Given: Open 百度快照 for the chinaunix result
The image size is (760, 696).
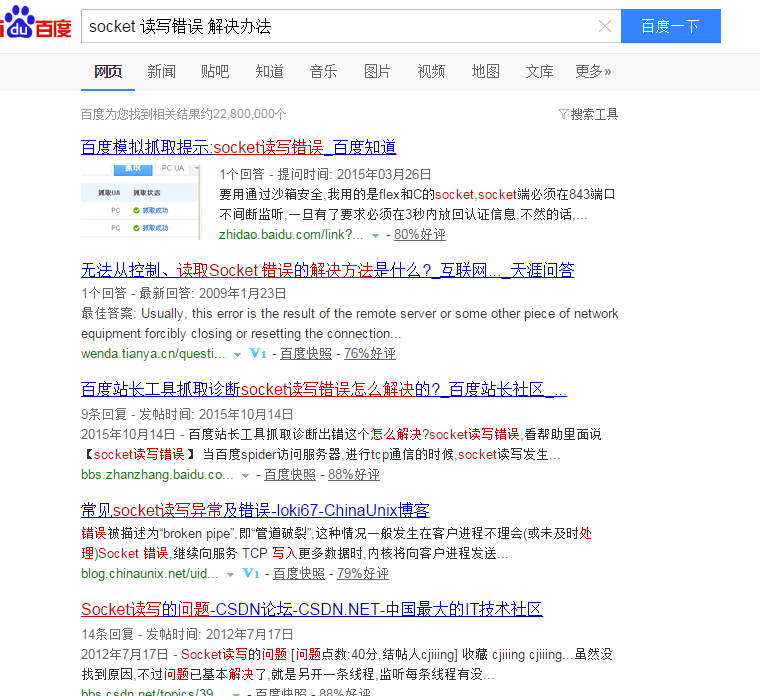Looking at the screenshot, I should pos(299,574).
